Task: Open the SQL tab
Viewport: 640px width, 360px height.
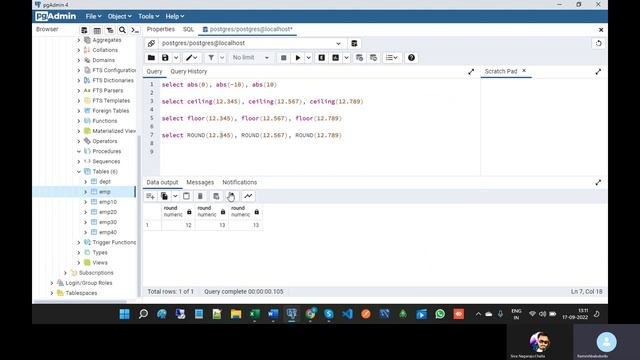Action: pyautogui.click(x=188, y=29)
